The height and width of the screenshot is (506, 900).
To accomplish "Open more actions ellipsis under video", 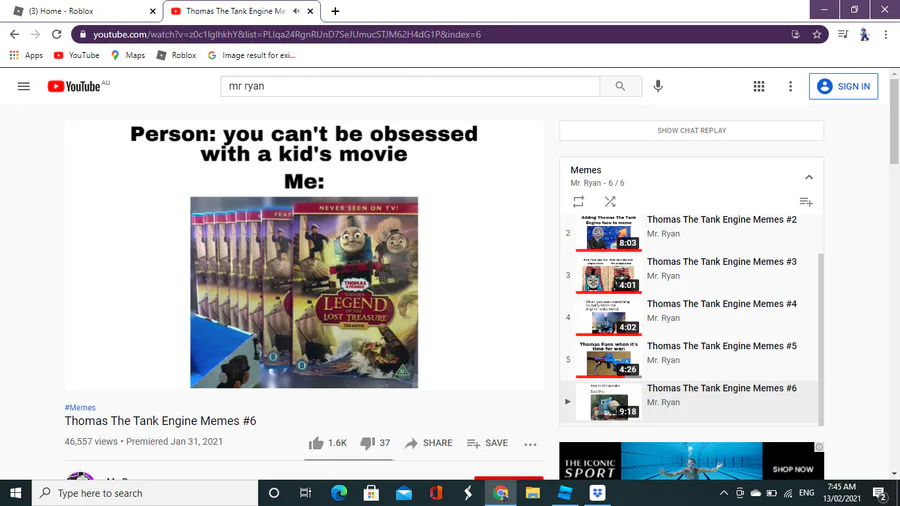I will tap(530, 444).
